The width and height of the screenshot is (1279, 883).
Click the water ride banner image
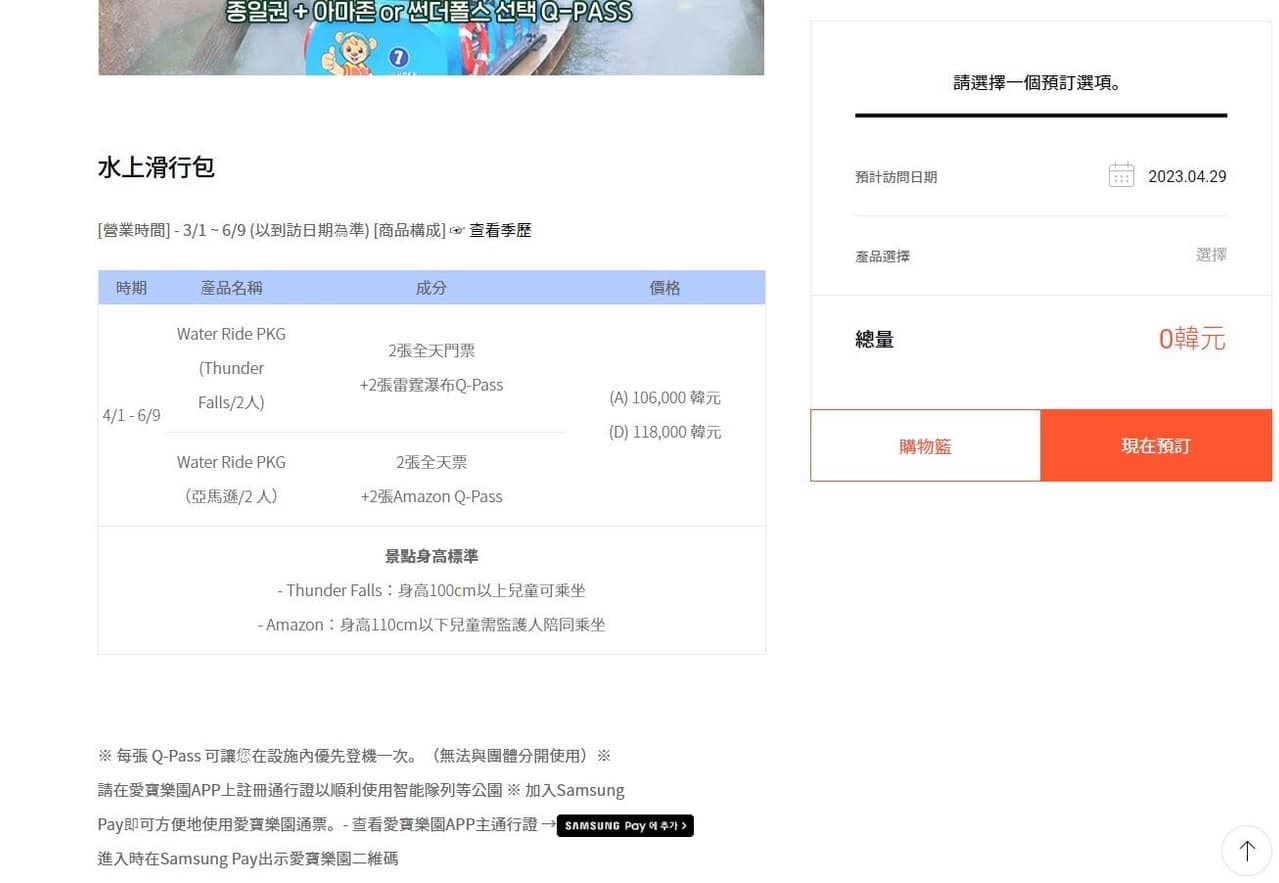click(x=431, y=37)
